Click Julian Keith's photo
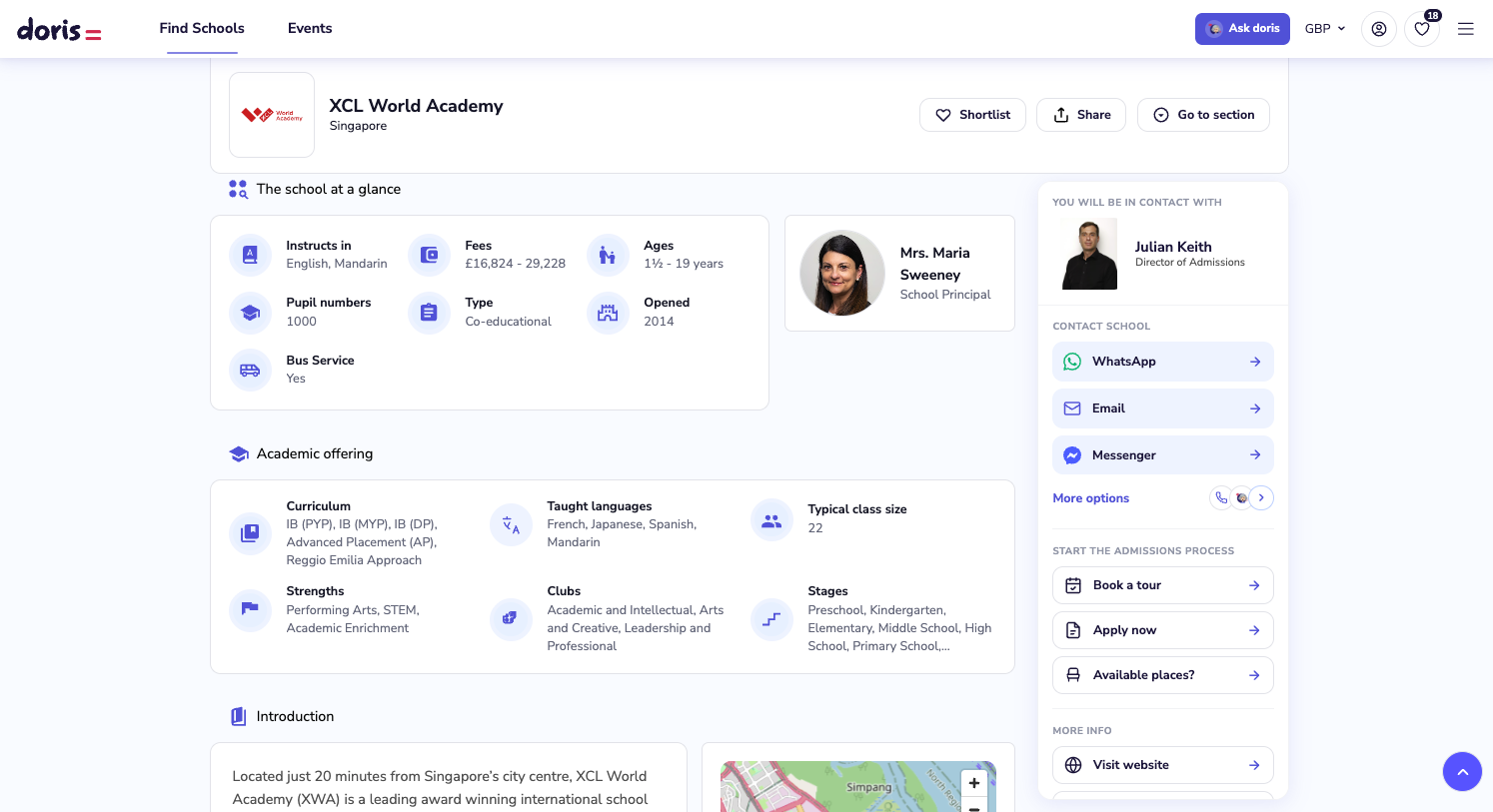Image resolution: width=1493 pixels, height=812 pixels. coord(1089,254)
